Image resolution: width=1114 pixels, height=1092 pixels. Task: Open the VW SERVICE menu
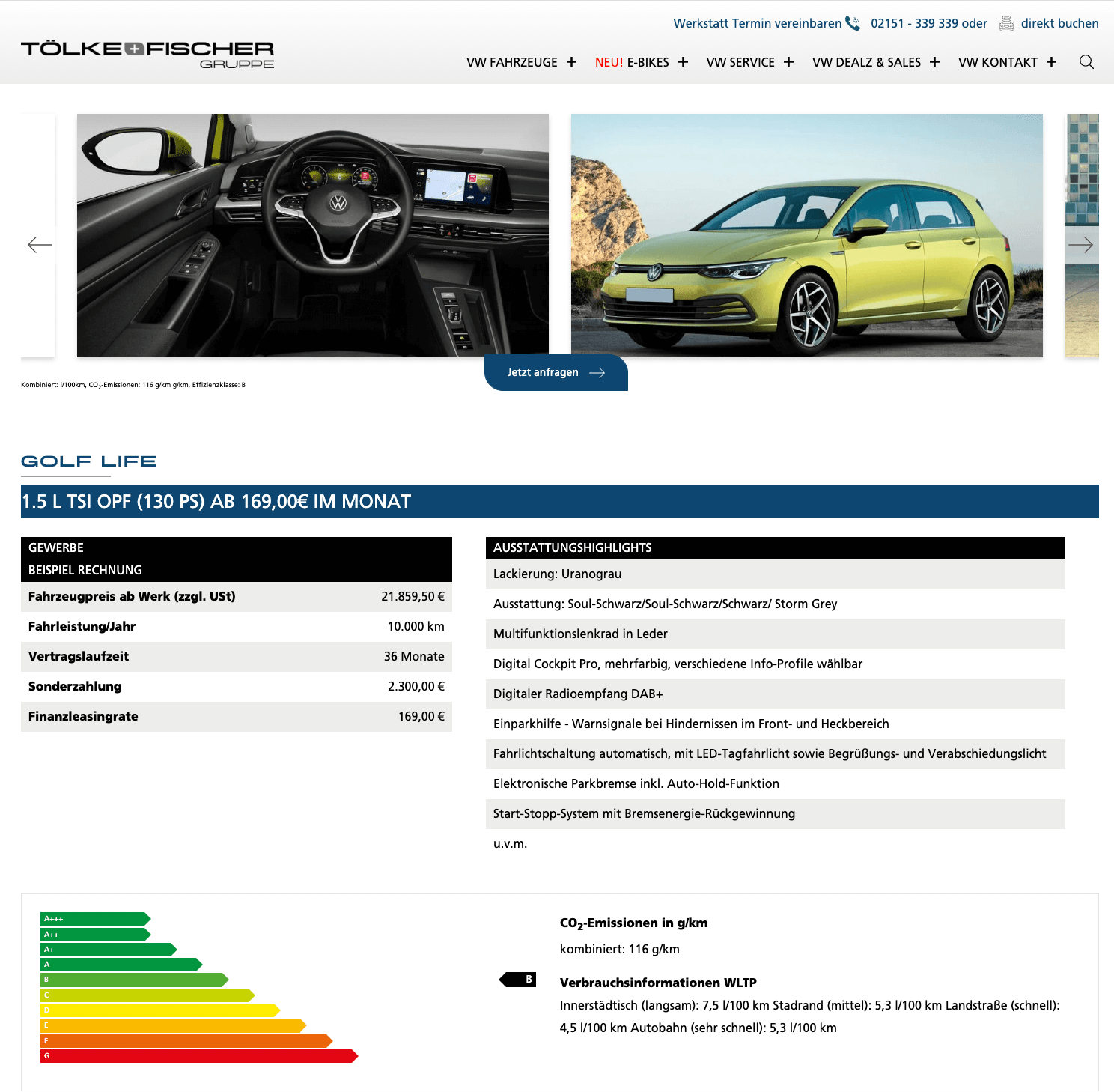740,62
